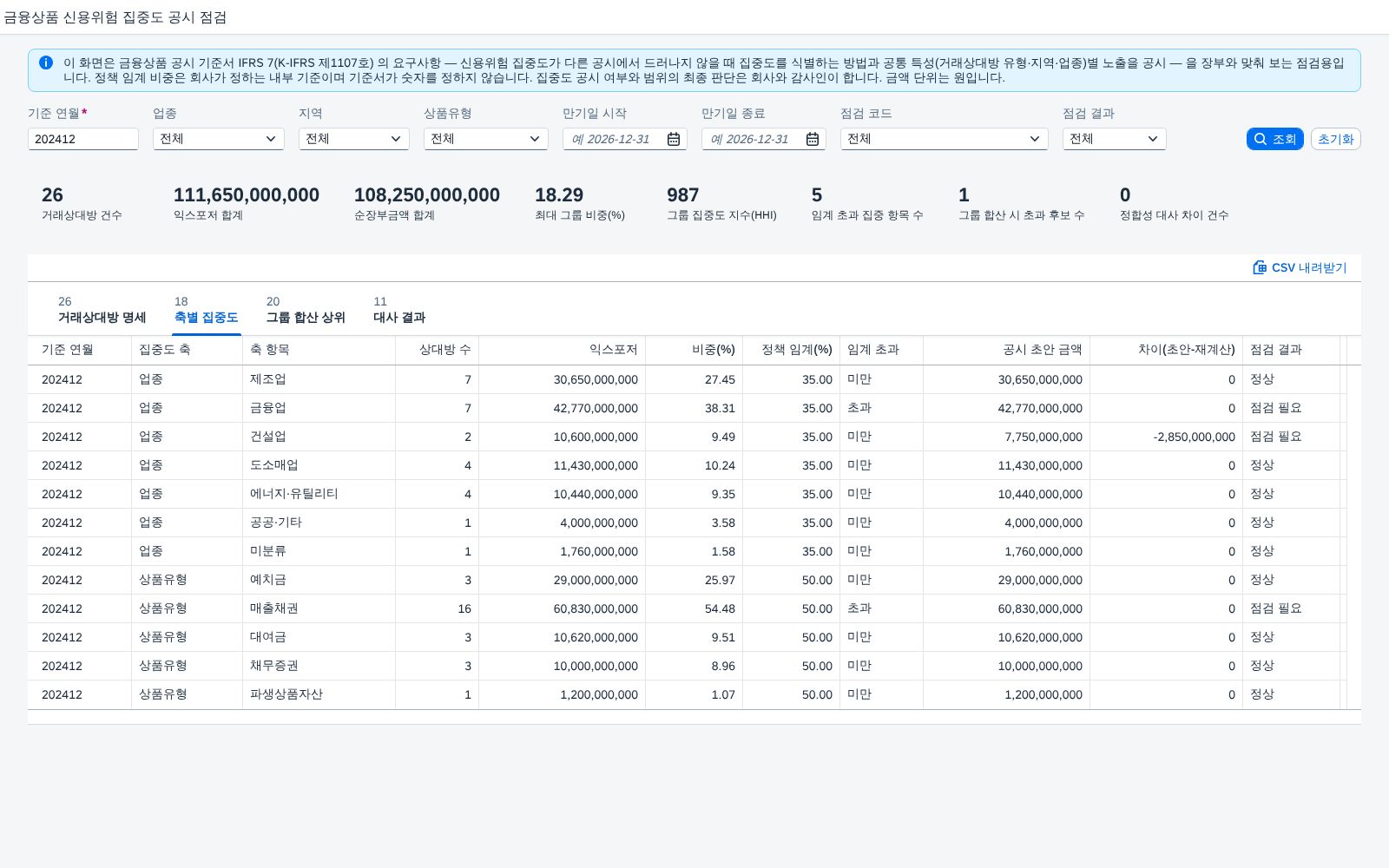This screenshot has width=1389, height=868.
Task: Click the 차이(초안-재계산) column header
Action: (x=1167, y=350)
